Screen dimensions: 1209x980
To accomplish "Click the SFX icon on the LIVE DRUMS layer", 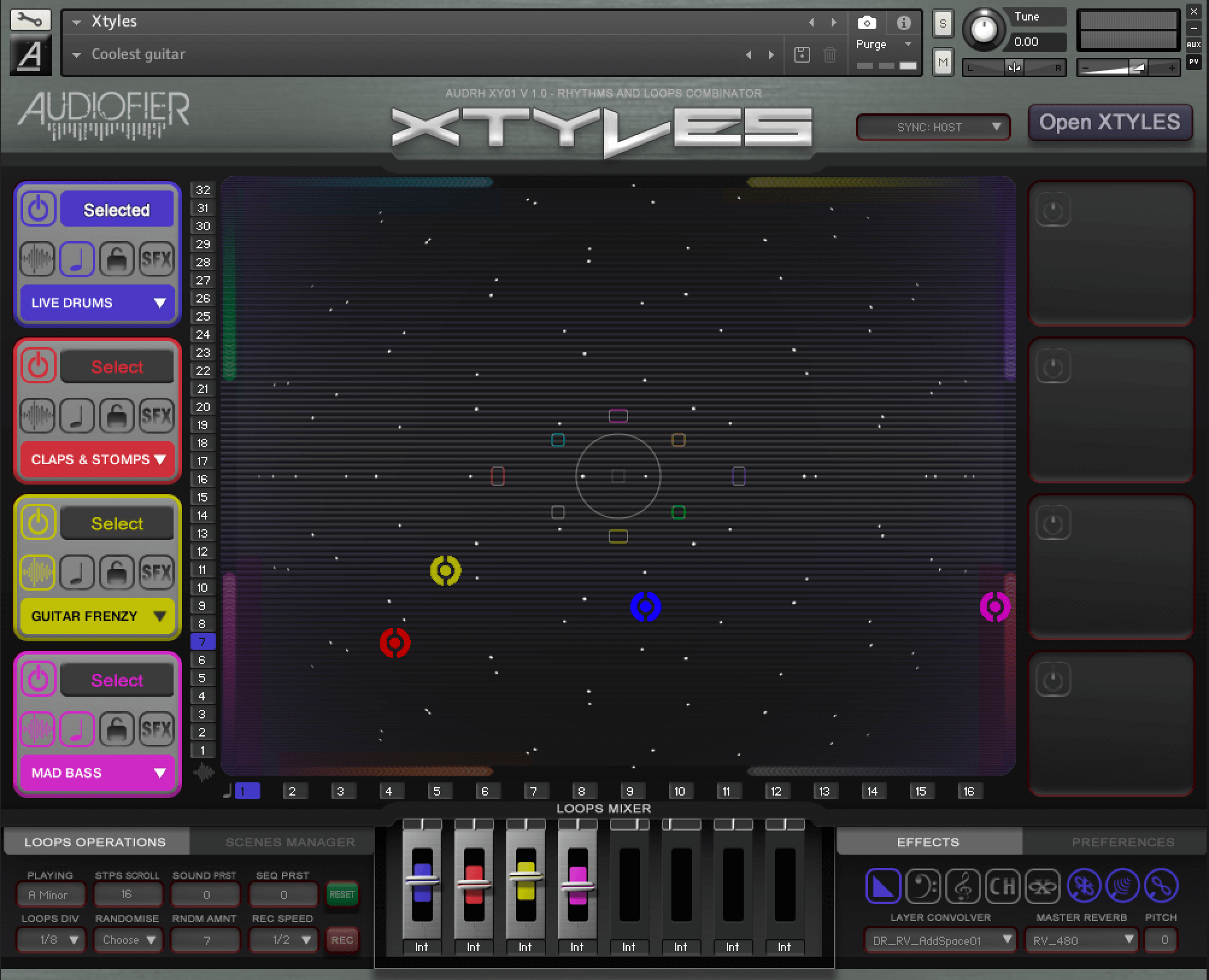I will coord(156,259).
